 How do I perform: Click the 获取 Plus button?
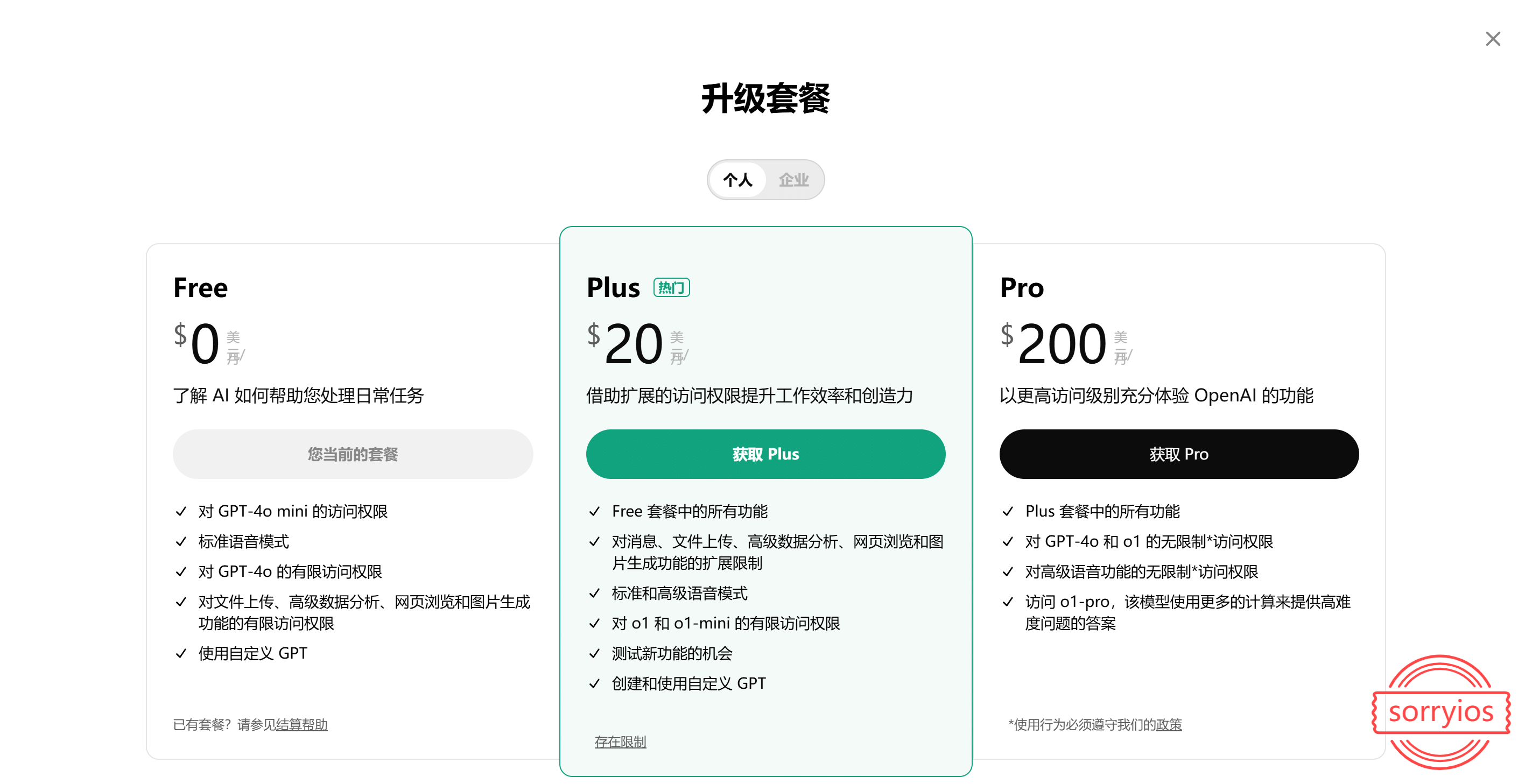[x=765, y=454]
